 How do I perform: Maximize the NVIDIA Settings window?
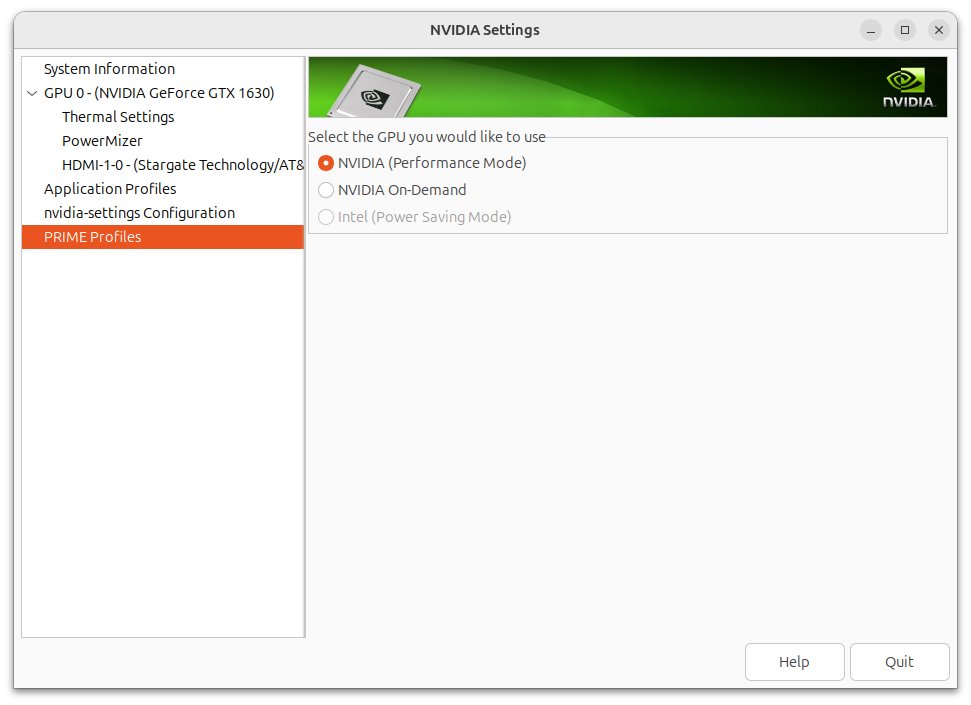pyautogui.click(x=905, y=30)
